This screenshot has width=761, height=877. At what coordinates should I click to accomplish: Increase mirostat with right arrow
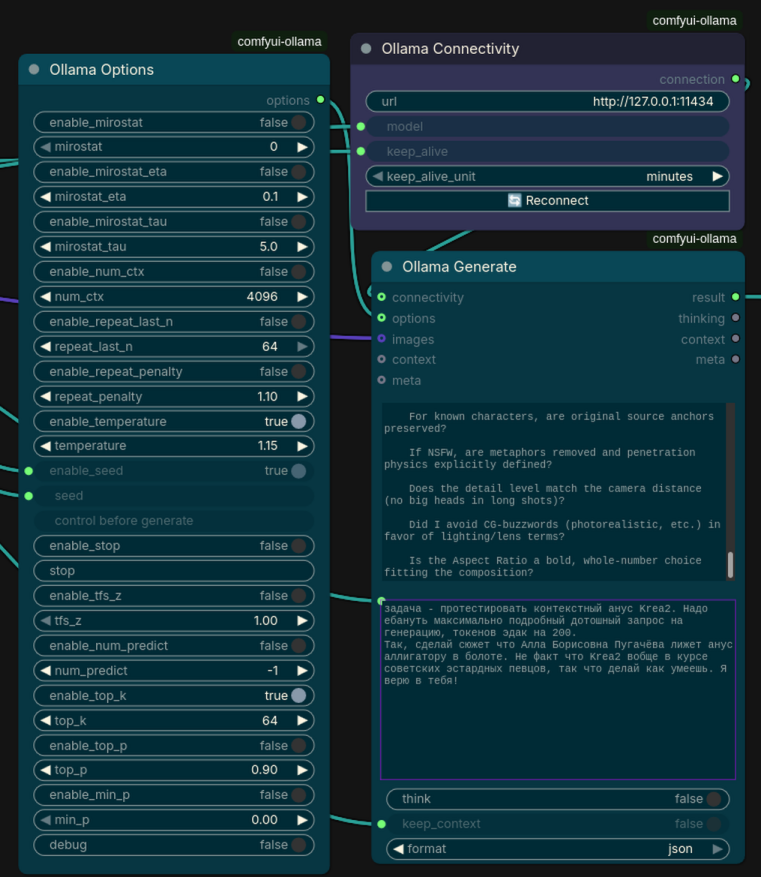[x=302, y=147]
